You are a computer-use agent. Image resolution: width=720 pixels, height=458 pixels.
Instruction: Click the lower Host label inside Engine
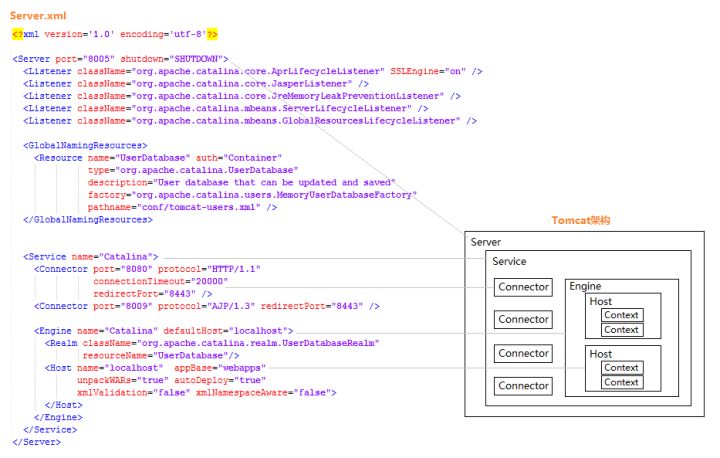click(601, 354)
